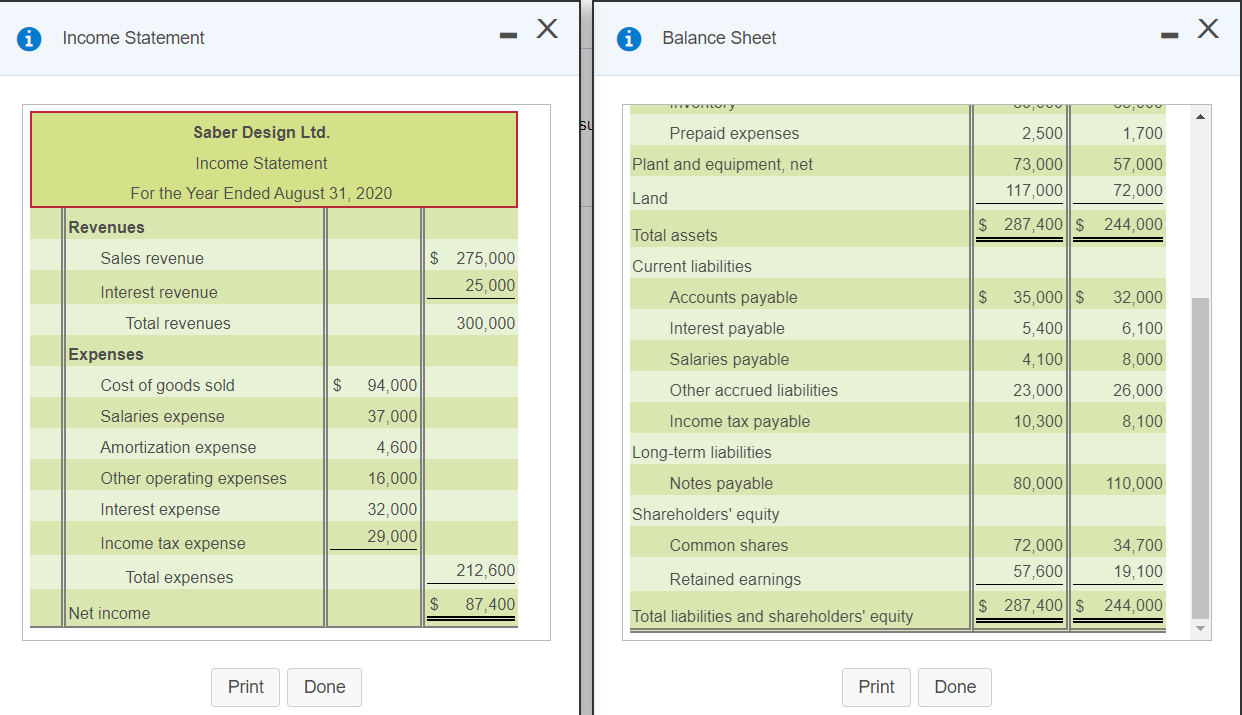The width and height of the screenshot is (1242, 715).
Task: Minimize the Income Statement window
Action: pos(507,31)
